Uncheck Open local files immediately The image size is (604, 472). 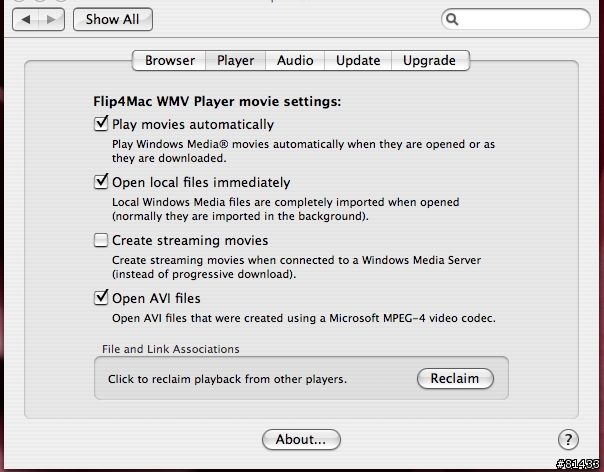click(101, 181)
